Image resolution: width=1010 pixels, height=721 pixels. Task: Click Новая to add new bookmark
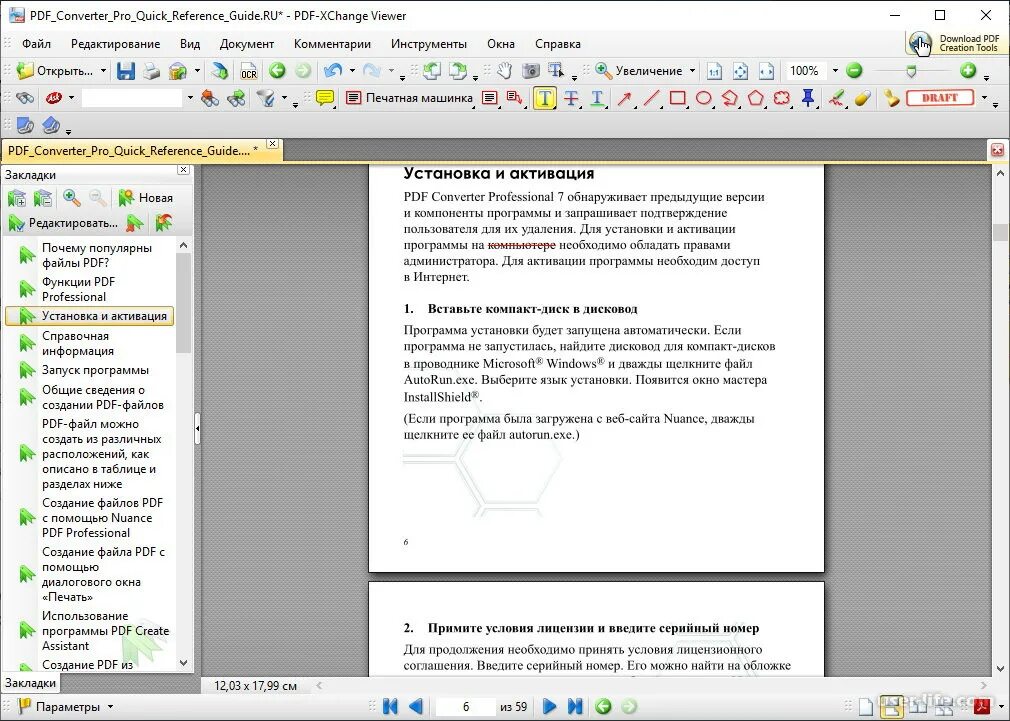[x=146, y=198]
